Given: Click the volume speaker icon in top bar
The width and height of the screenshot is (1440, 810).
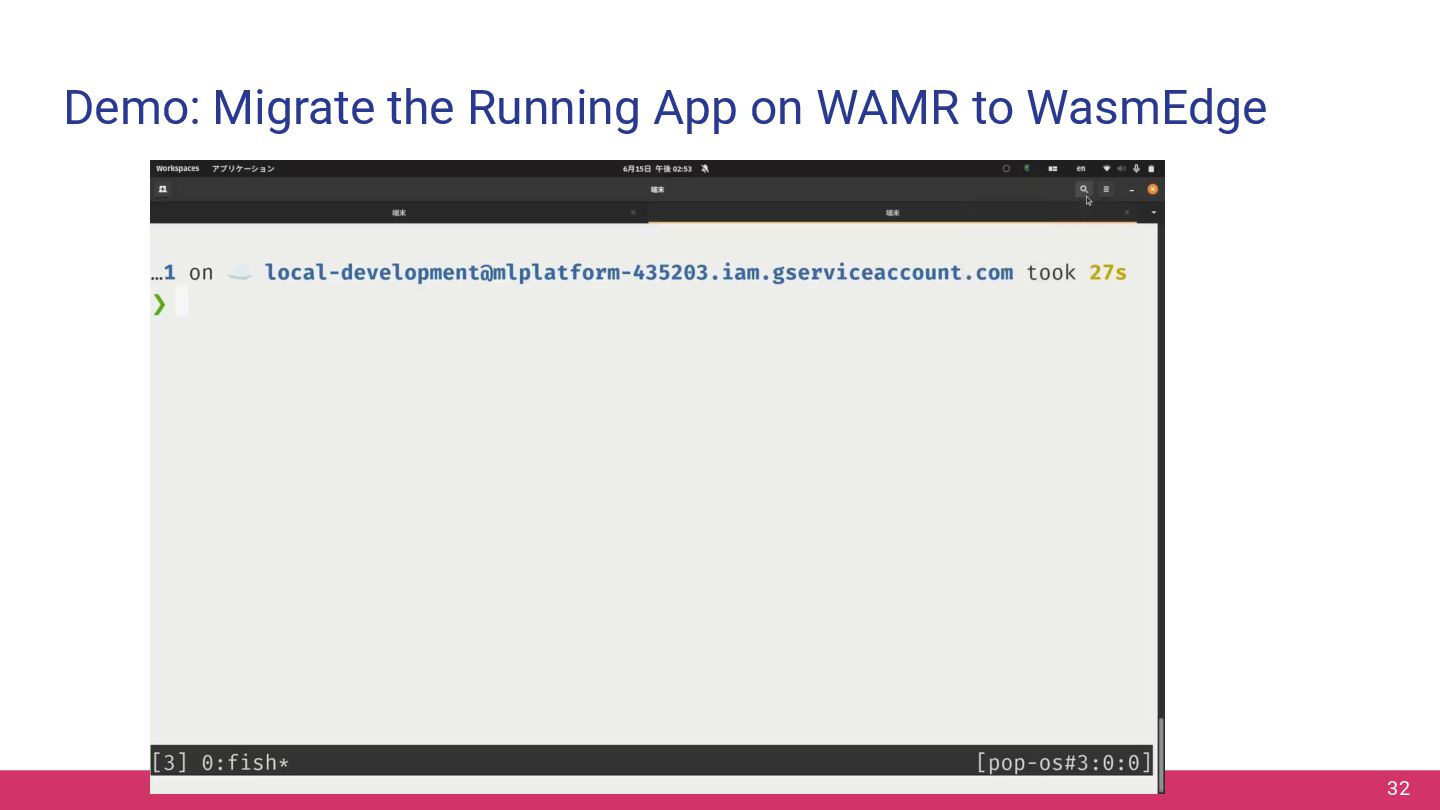Looking at the screenshot, I should [1121, 169].
